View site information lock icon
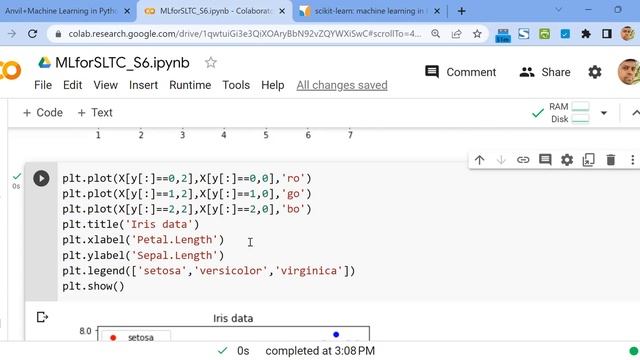Viewport: 640px width, 360px height. [58, 34]
